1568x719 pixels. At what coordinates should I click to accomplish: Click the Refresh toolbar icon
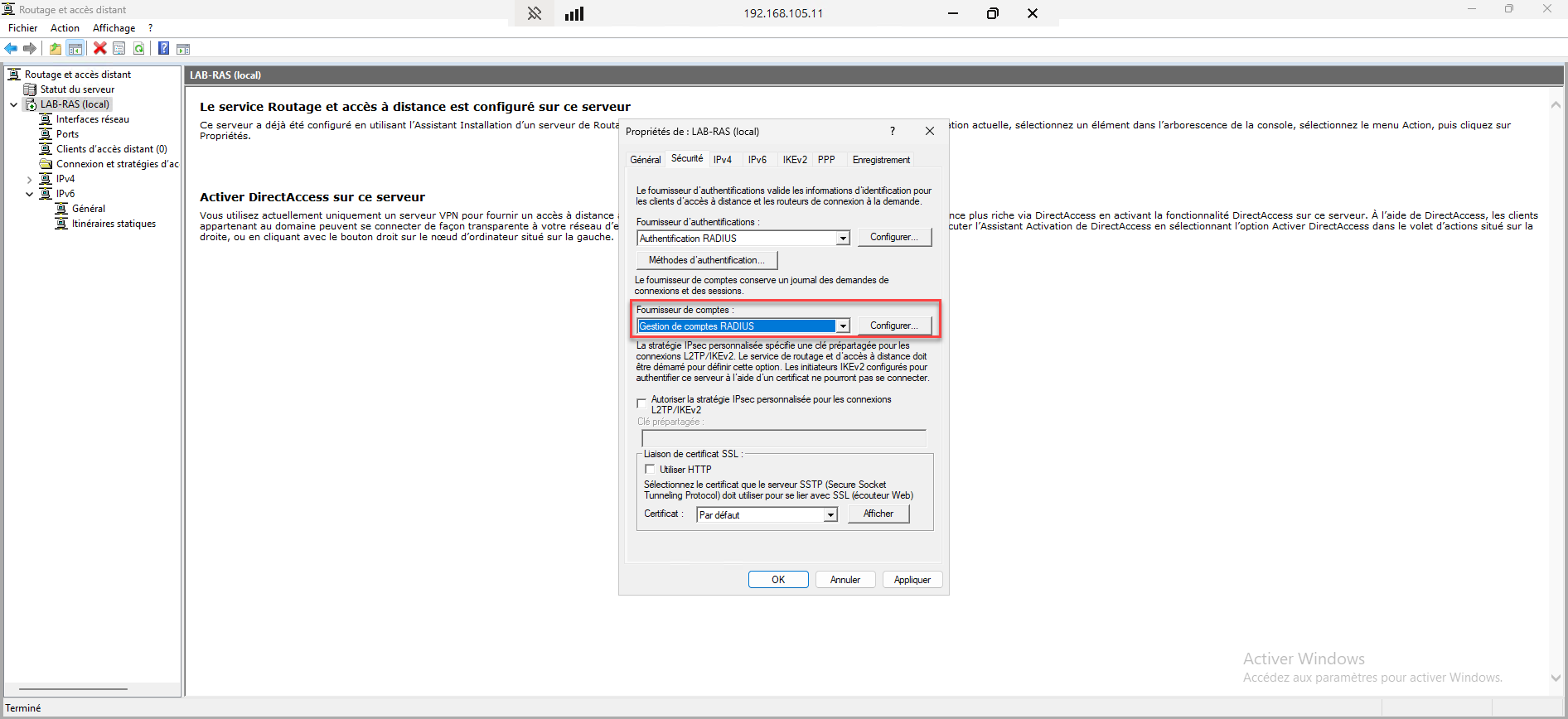click(139, 49)
